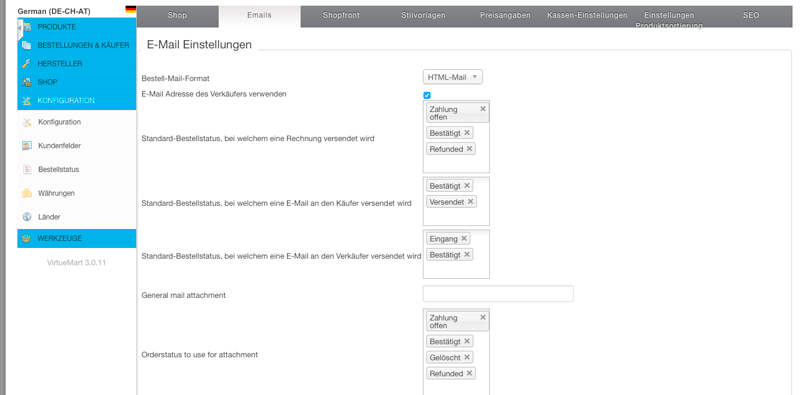Image resolution: width=800 pixels, height=395 pixels.
Task: Toggle E-Mail Adresse des Verkäufers verwenden checkbox
Action: (x=427, y=95)
